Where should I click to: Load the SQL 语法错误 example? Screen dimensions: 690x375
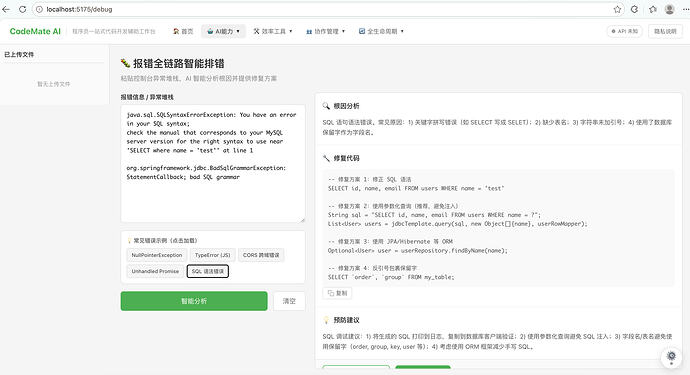[x=208, y=271]
